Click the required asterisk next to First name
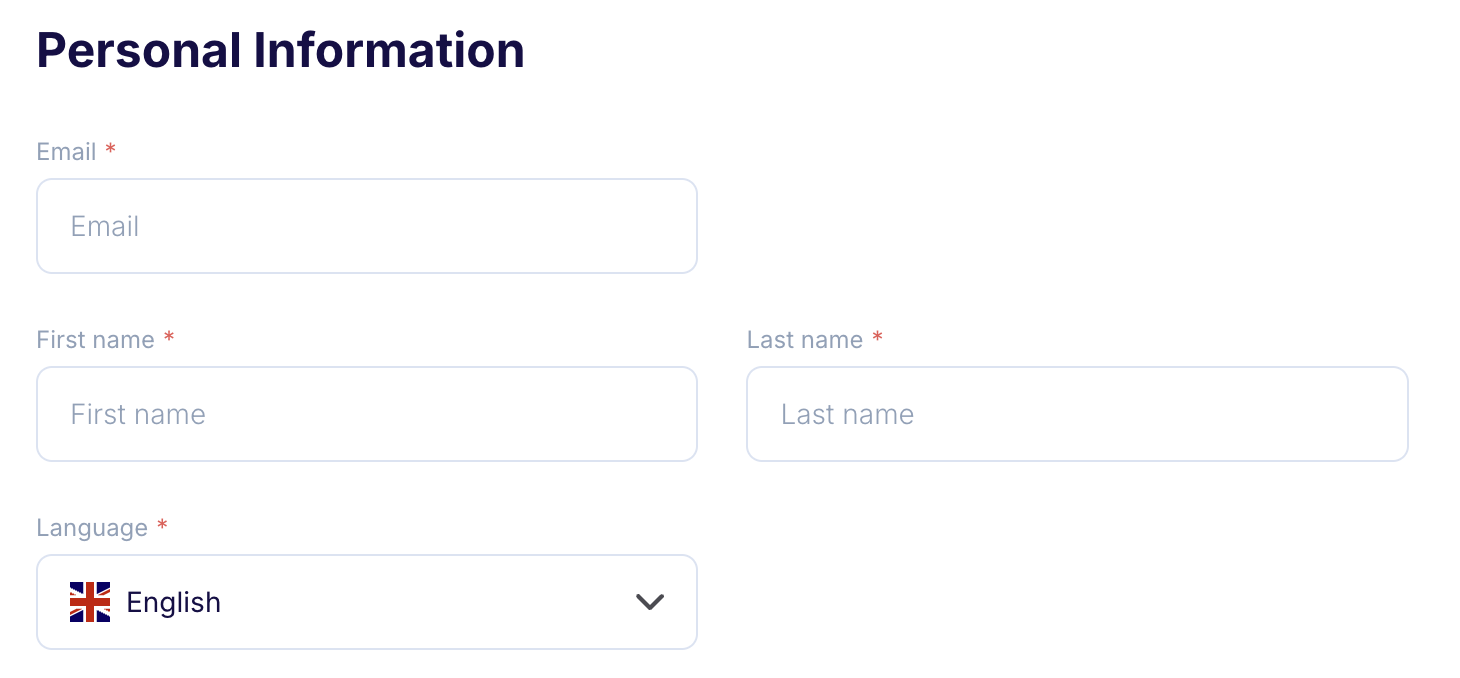Screen dimensions: 1460x678 (x=169, y=338)
